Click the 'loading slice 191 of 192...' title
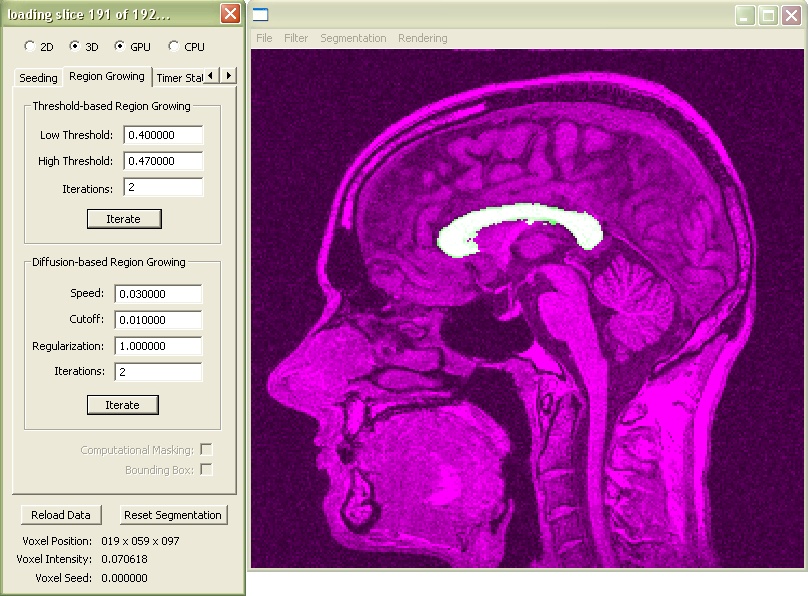The width and height of the screenshot is (808, 596). [x=89, y=14]
